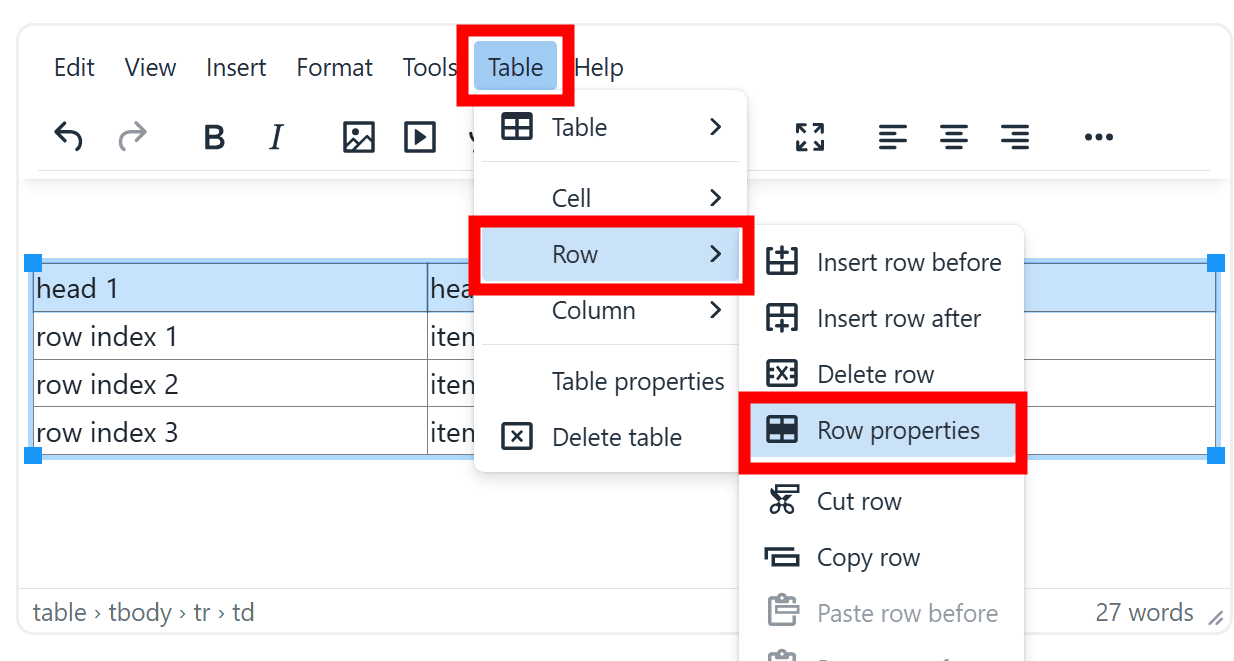Center align the text
Image resolution: width=1234 pixels, height=661 pixels.
(953, 137)
